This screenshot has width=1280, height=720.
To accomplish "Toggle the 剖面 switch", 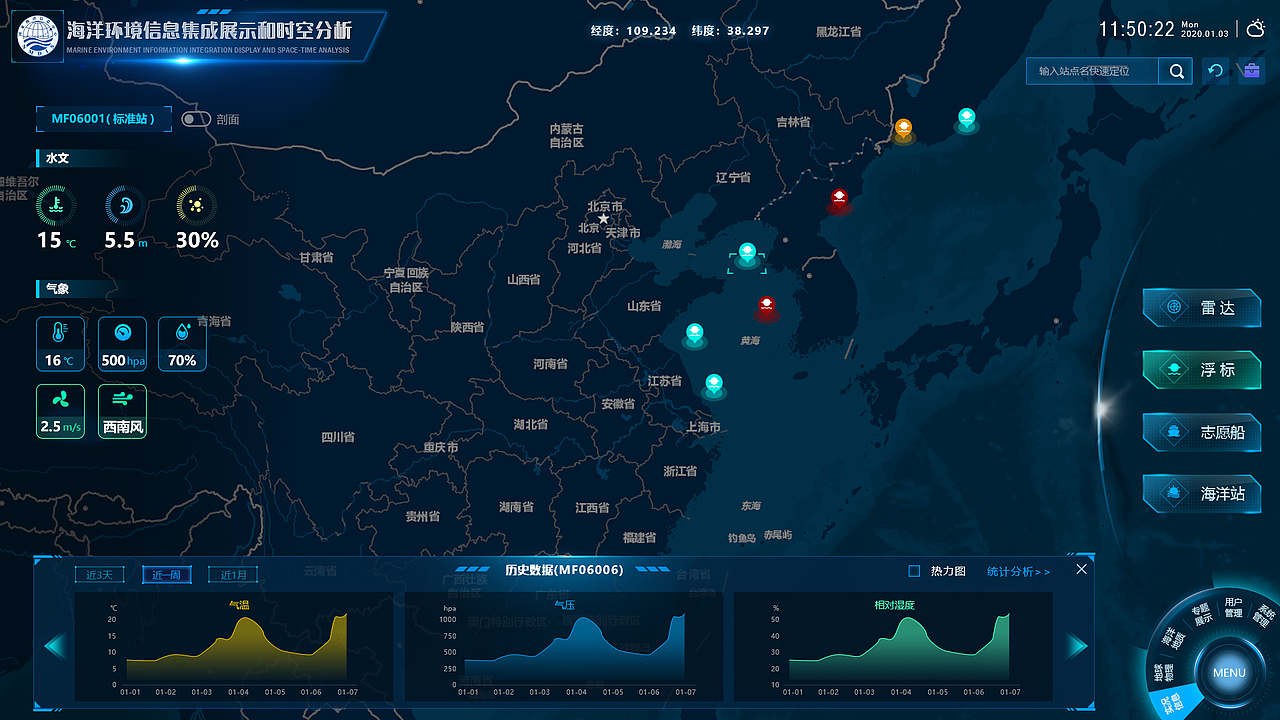I will click(x=195, y=119).
